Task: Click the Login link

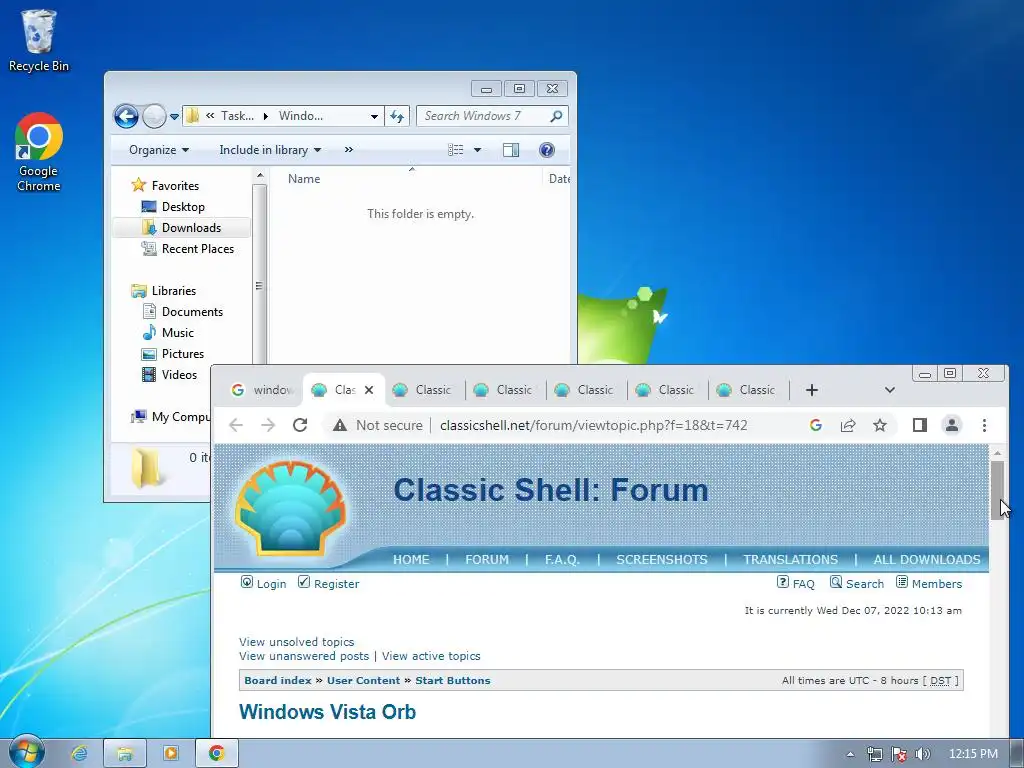Action: (x=264, y=583)
